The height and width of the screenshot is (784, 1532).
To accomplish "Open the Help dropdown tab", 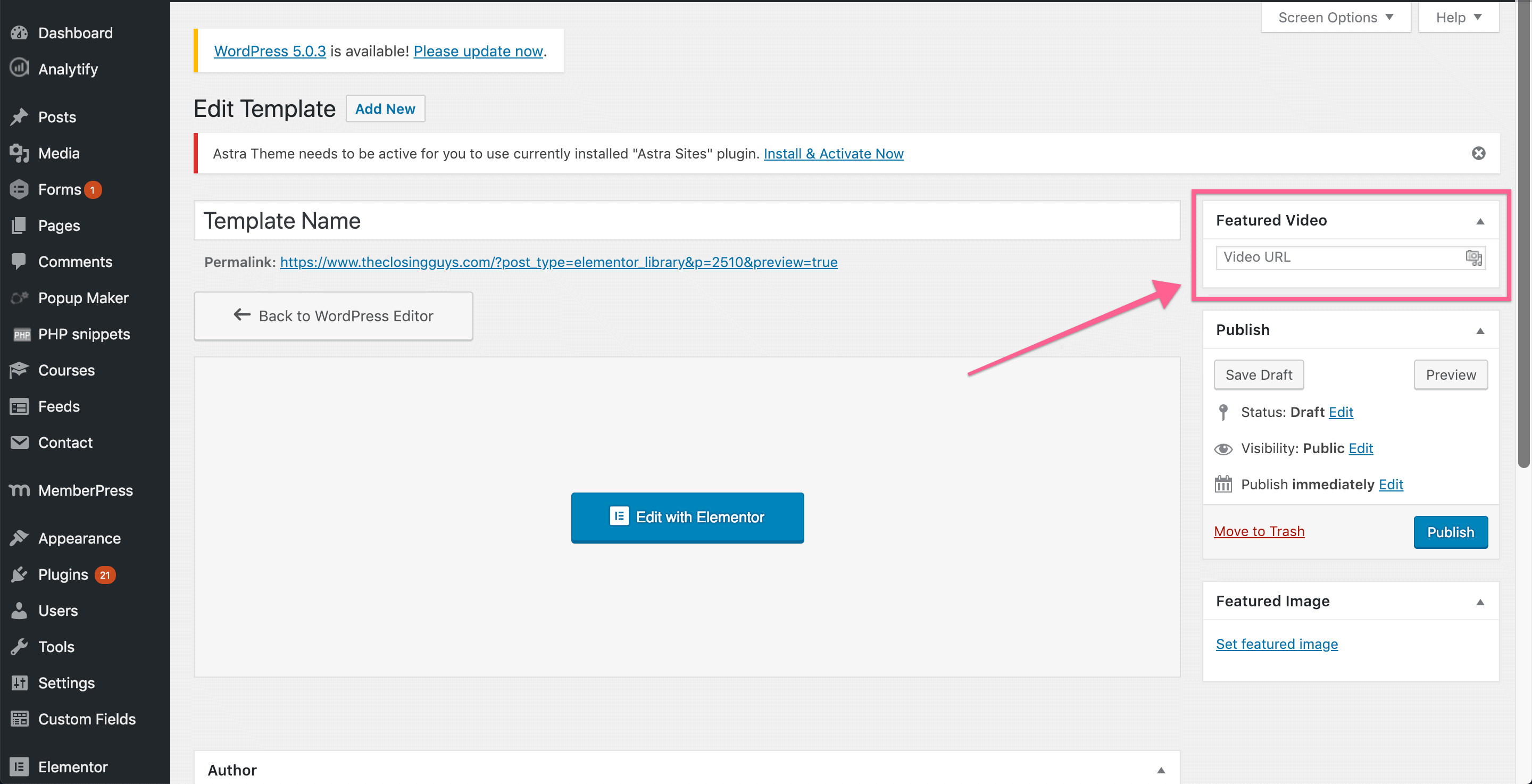I will (x=1458, y=17).
